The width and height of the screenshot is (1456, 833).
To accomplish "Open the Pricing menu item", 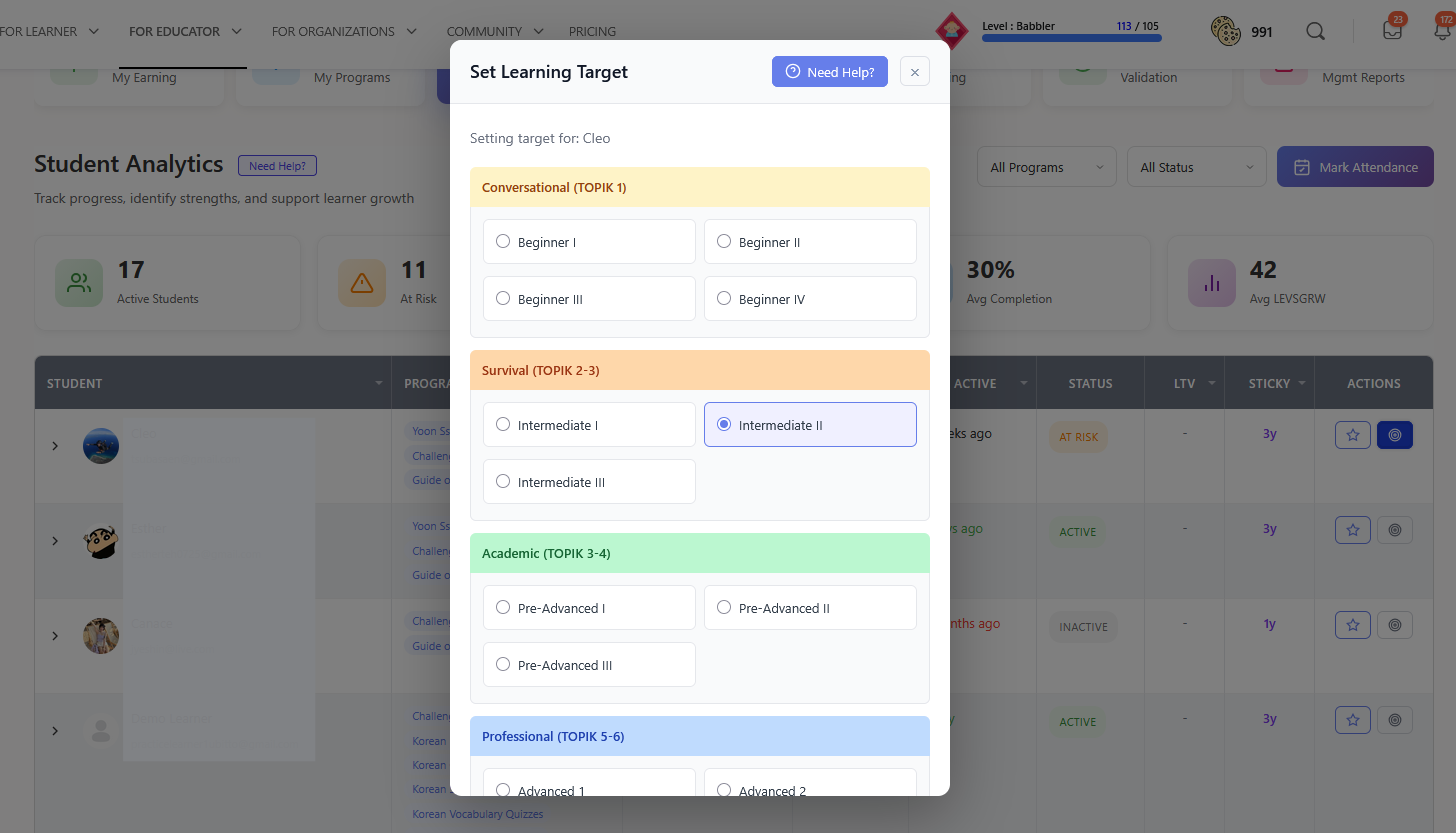I will [592, 31].
